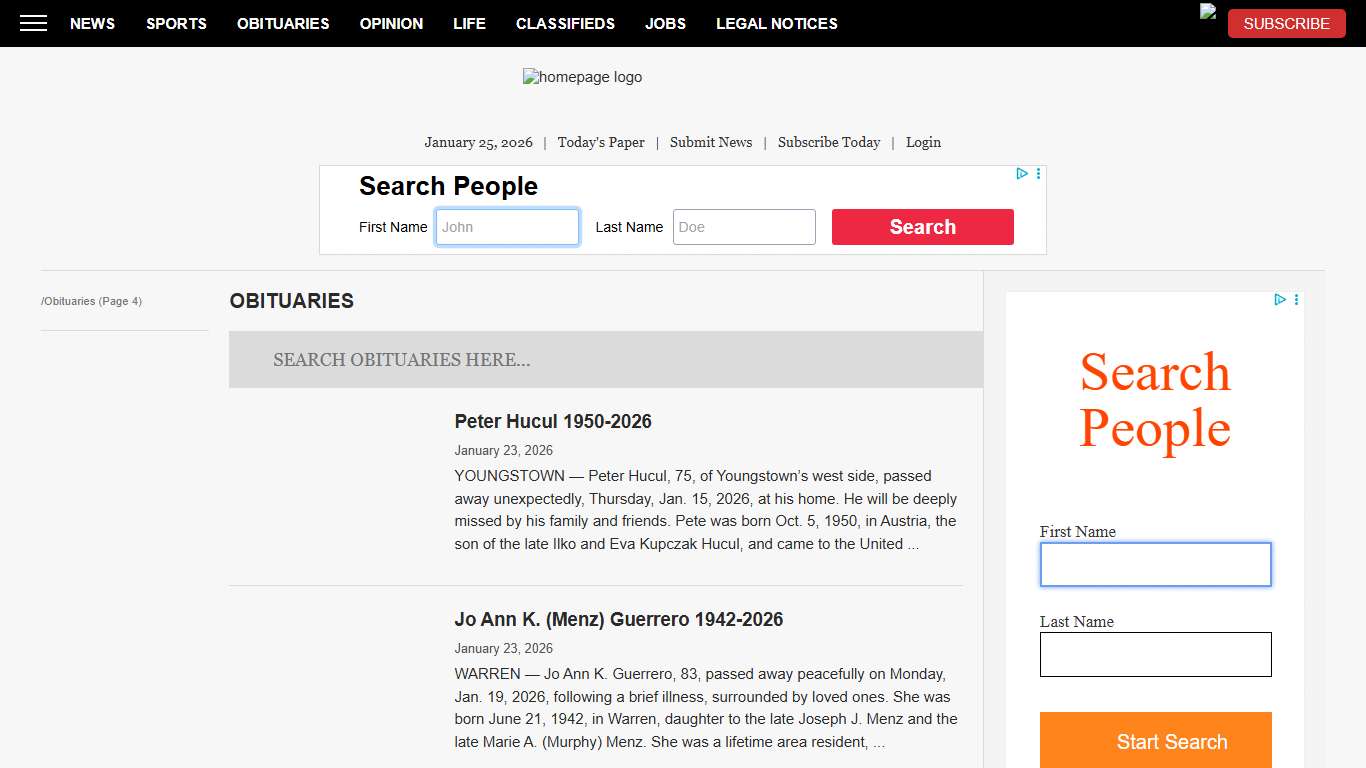Go to the Sports section
Screen dimensions: 1366x768
[176, 23]
